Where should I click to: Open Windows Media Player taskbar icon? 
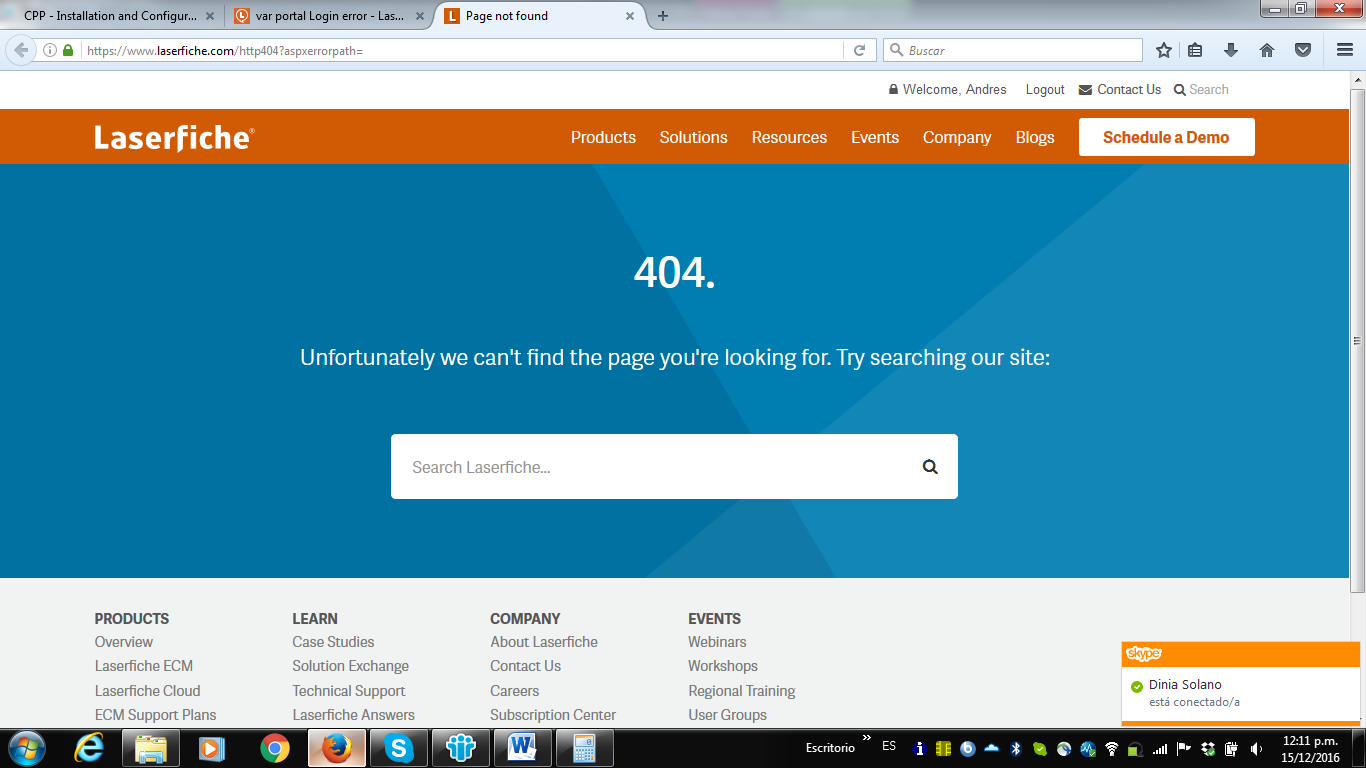pyautogui.click(x=211, y=747)
